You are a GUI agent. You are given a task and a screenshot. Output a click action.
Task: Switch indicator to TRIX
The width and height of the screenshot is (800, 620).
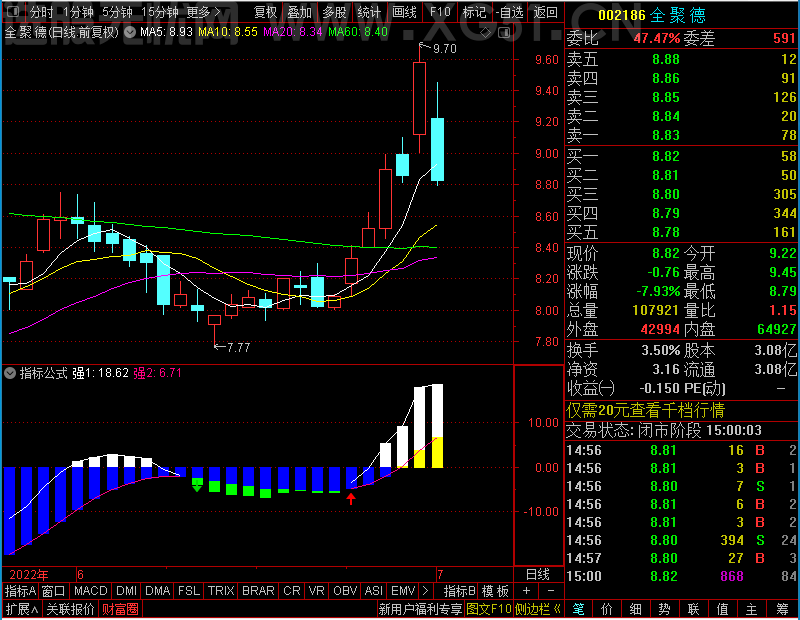point(221,591)
